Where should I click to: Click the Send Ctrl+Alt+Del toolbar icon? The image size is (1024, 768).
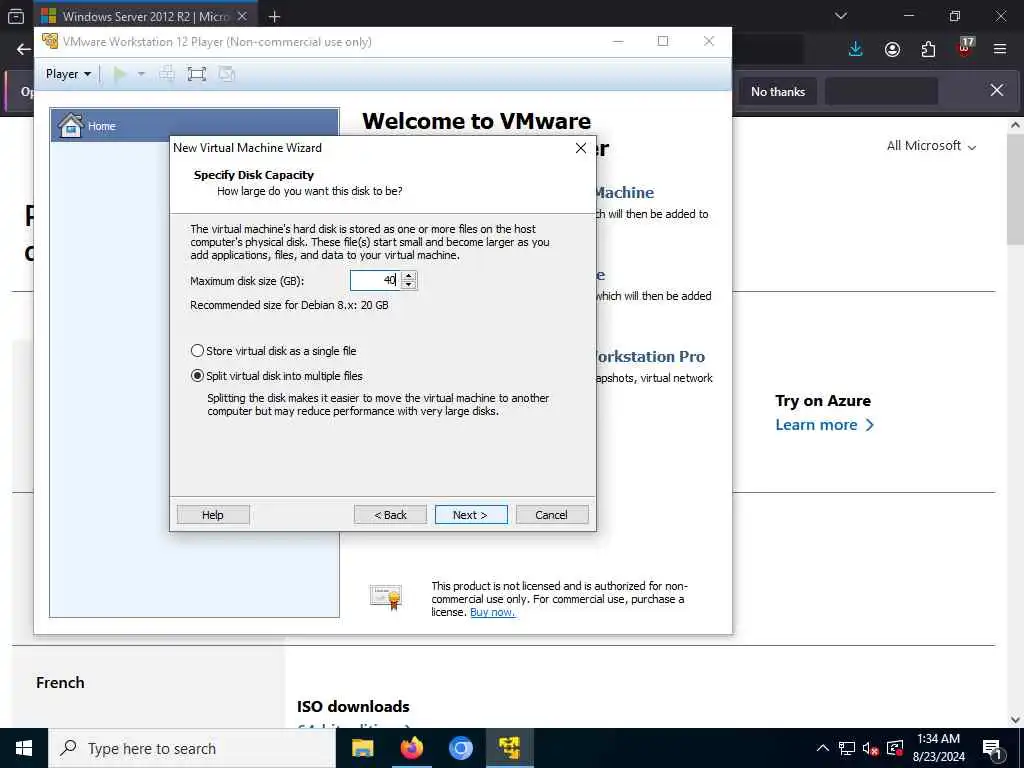coord(167,74)
